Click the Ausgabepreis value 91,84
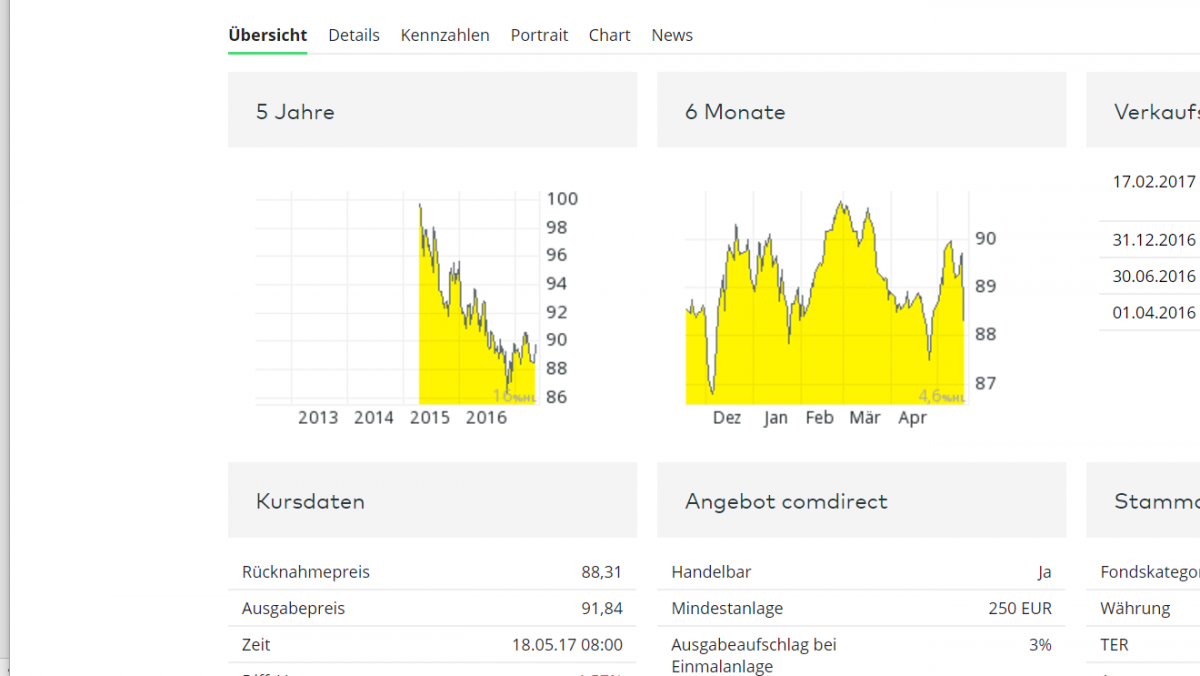This screenshot has height=676, width=1200. tap(601, 608)
